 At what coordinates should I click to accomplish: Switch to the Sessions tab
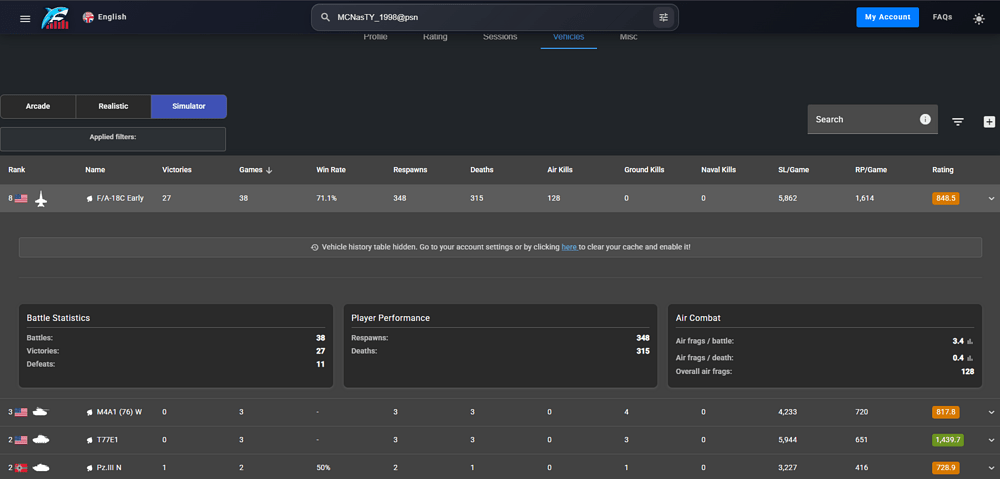[500, 37]
